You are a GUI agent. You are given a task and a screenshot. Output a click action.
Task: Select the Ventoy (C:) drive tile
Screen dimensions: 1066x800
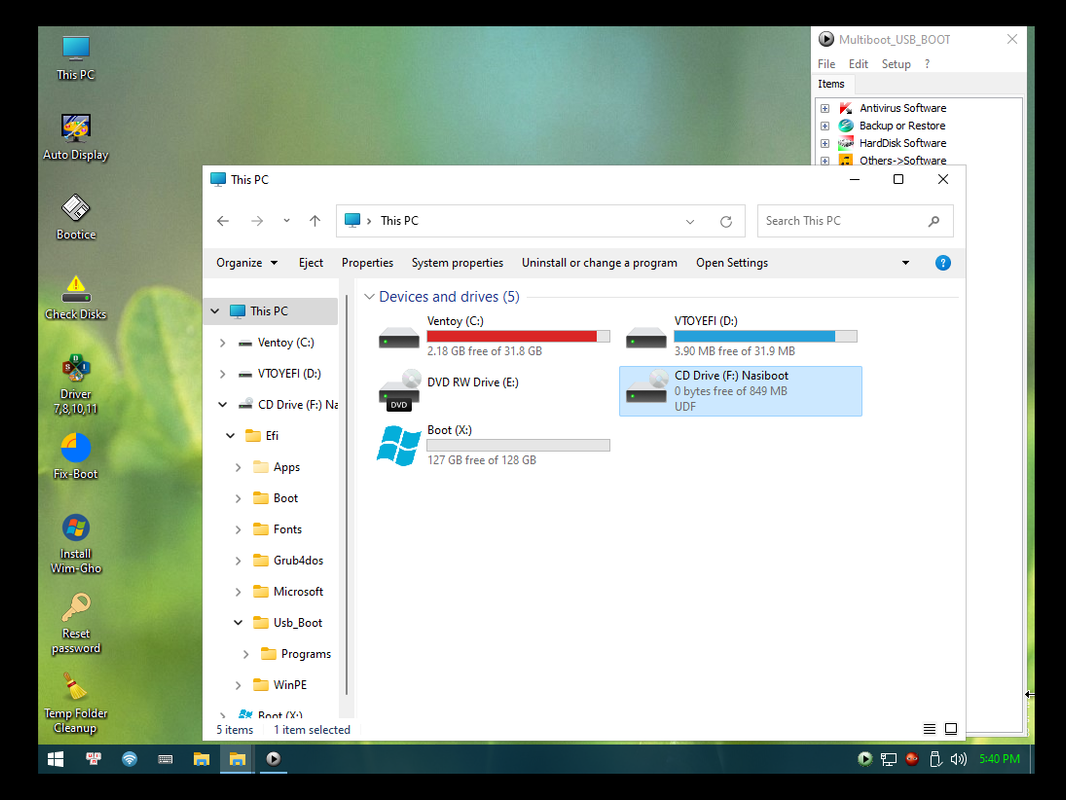pos(494,336)
